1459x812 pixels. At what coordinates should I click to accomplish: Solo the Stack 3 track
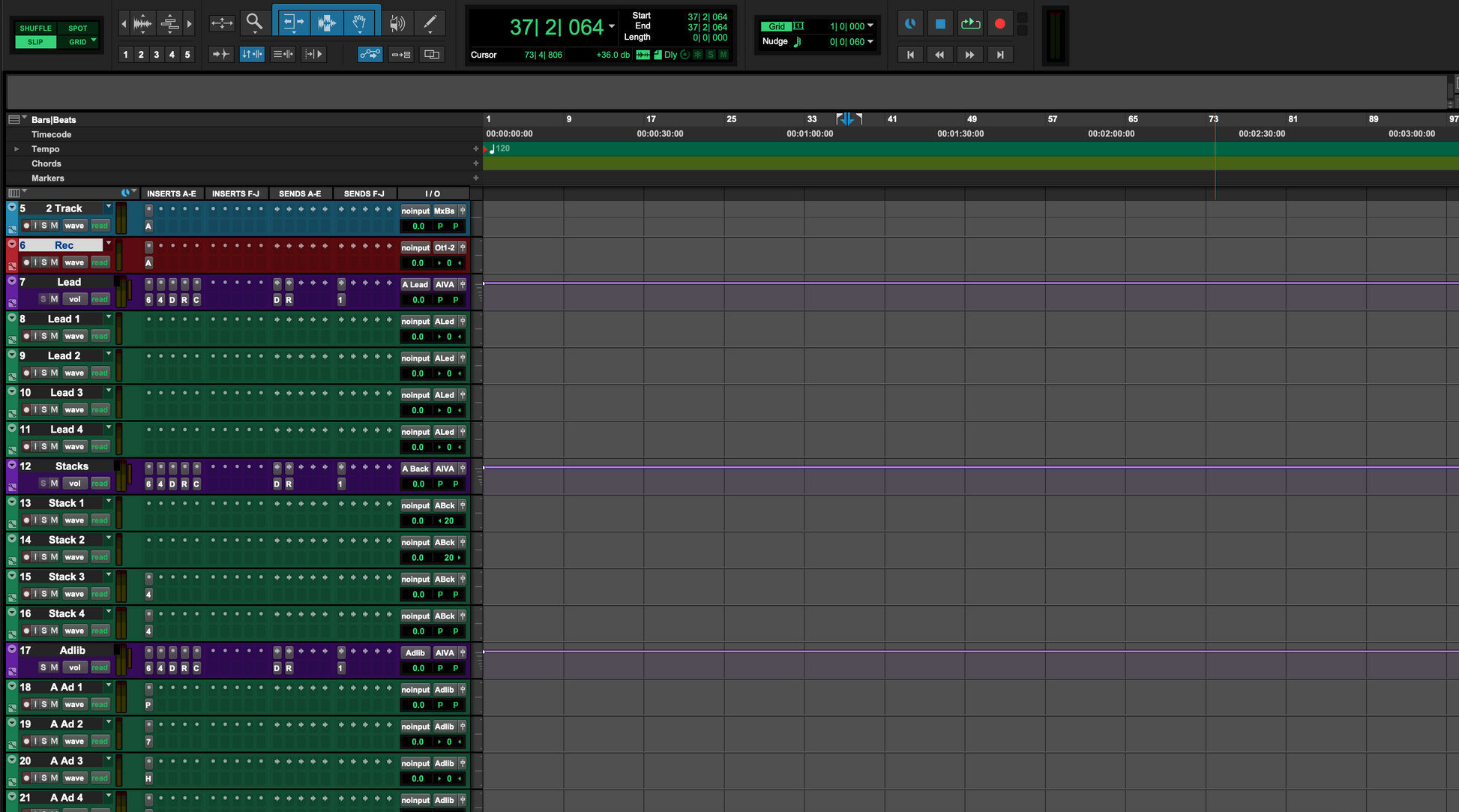point(44,594)
